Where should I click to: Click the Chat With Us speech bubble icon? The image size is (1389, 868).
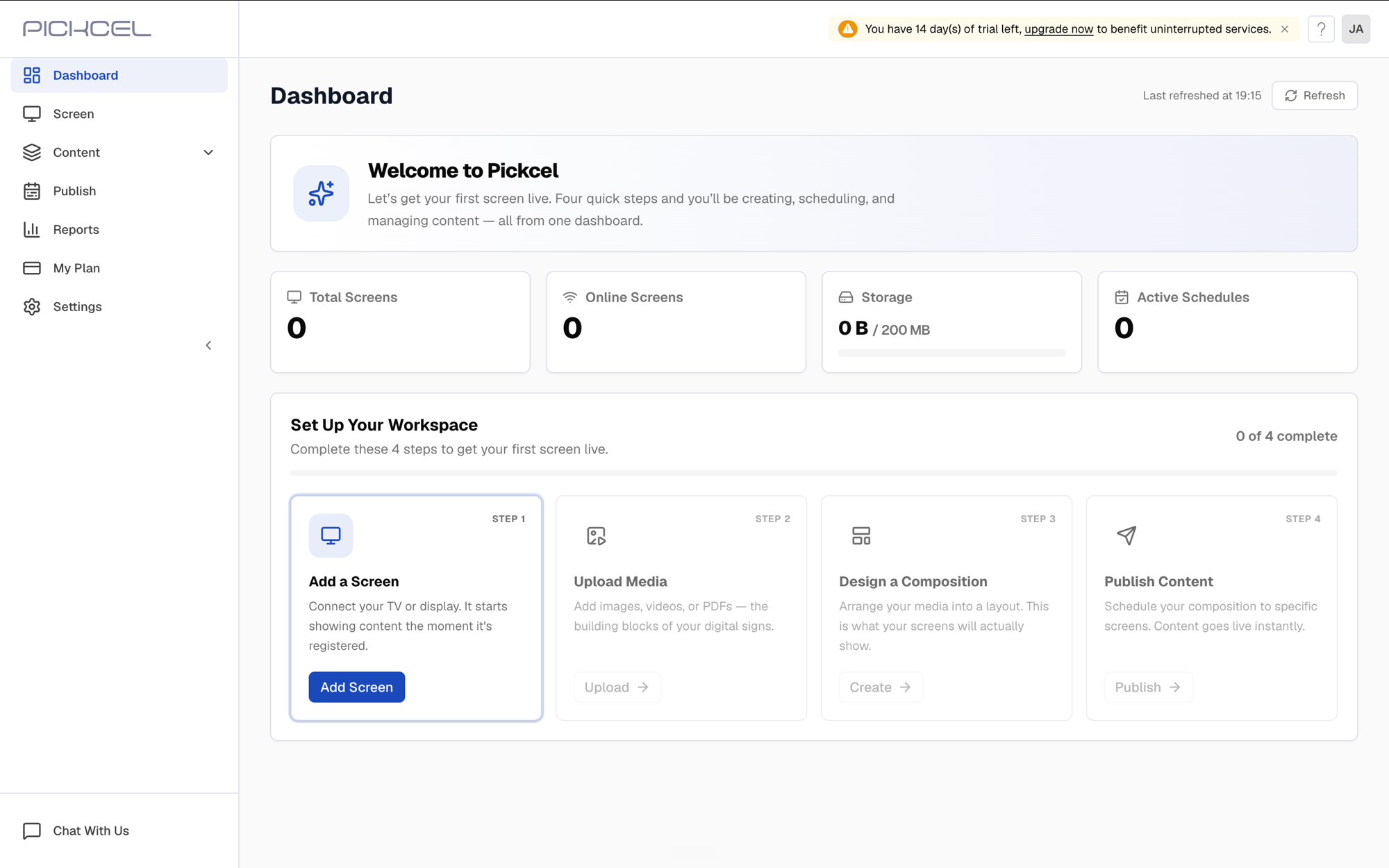click(32, 831)
